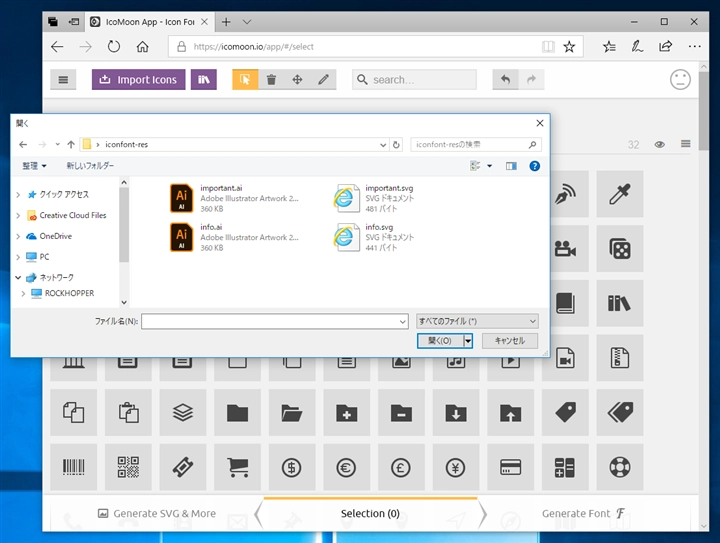Open the Generate Font tab
The image size is (720, 543).
tap(583, 513)
